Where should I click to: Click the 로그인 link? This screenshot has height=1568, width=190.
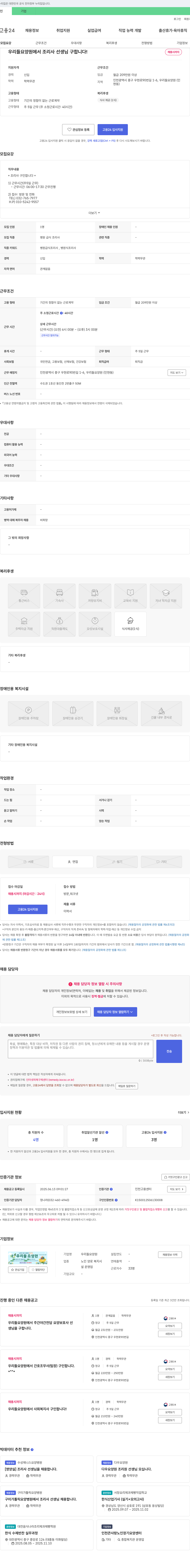pyautogui.click(x=177, y=19)
